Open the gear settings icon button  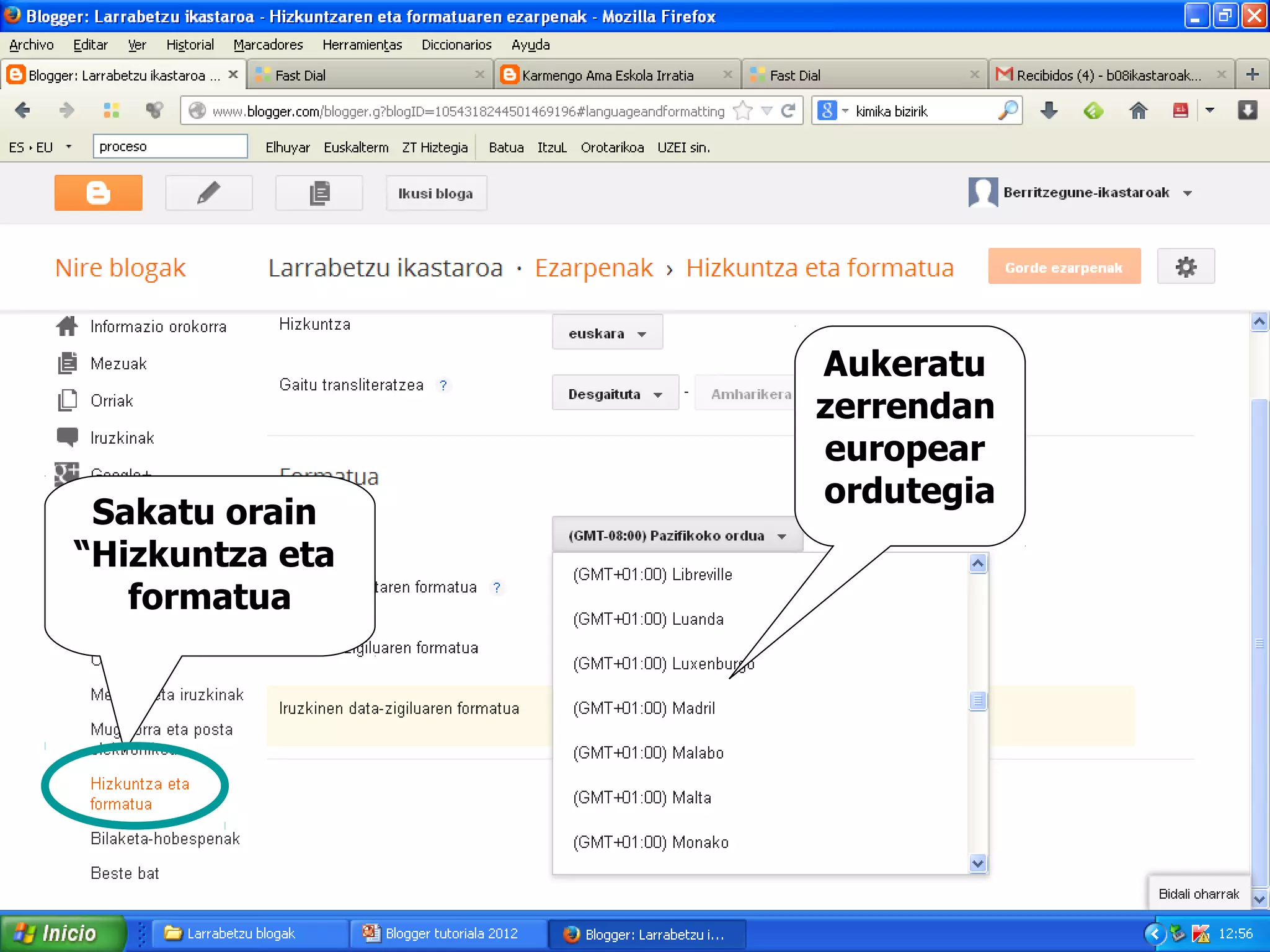click(1185, 267)
